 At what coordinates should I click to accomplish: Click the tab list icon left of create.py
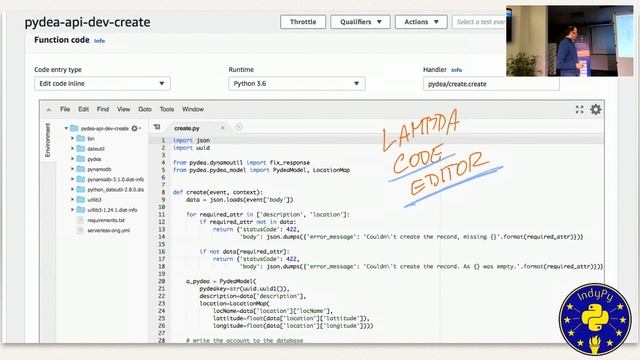(157, 127)
